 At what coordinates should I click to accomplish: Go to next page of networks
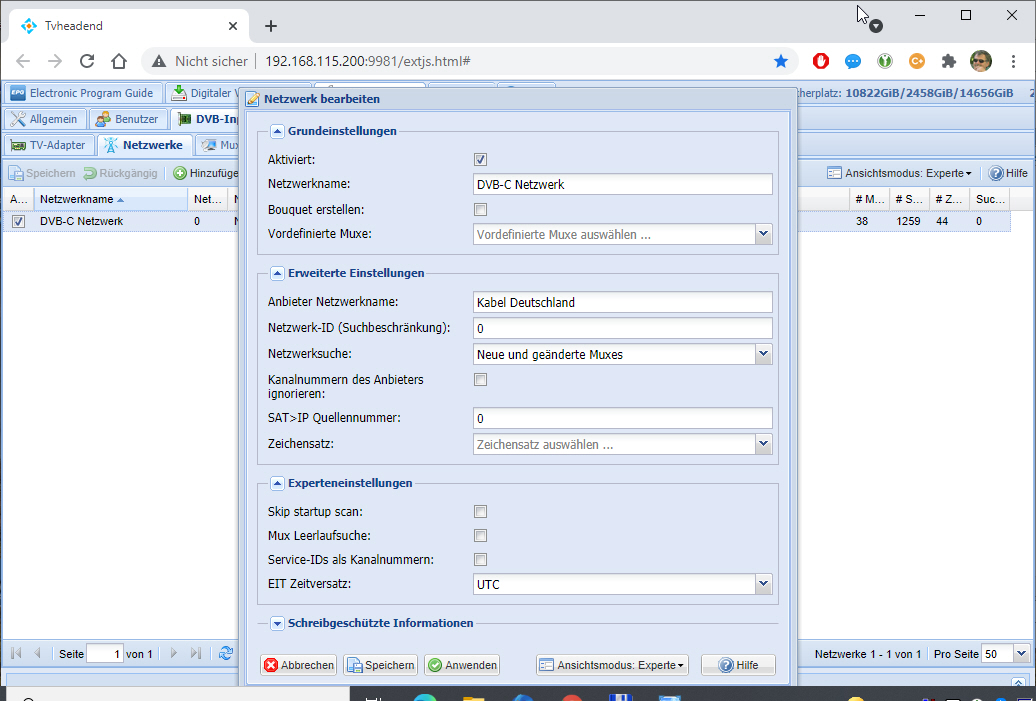click(174, 653)
